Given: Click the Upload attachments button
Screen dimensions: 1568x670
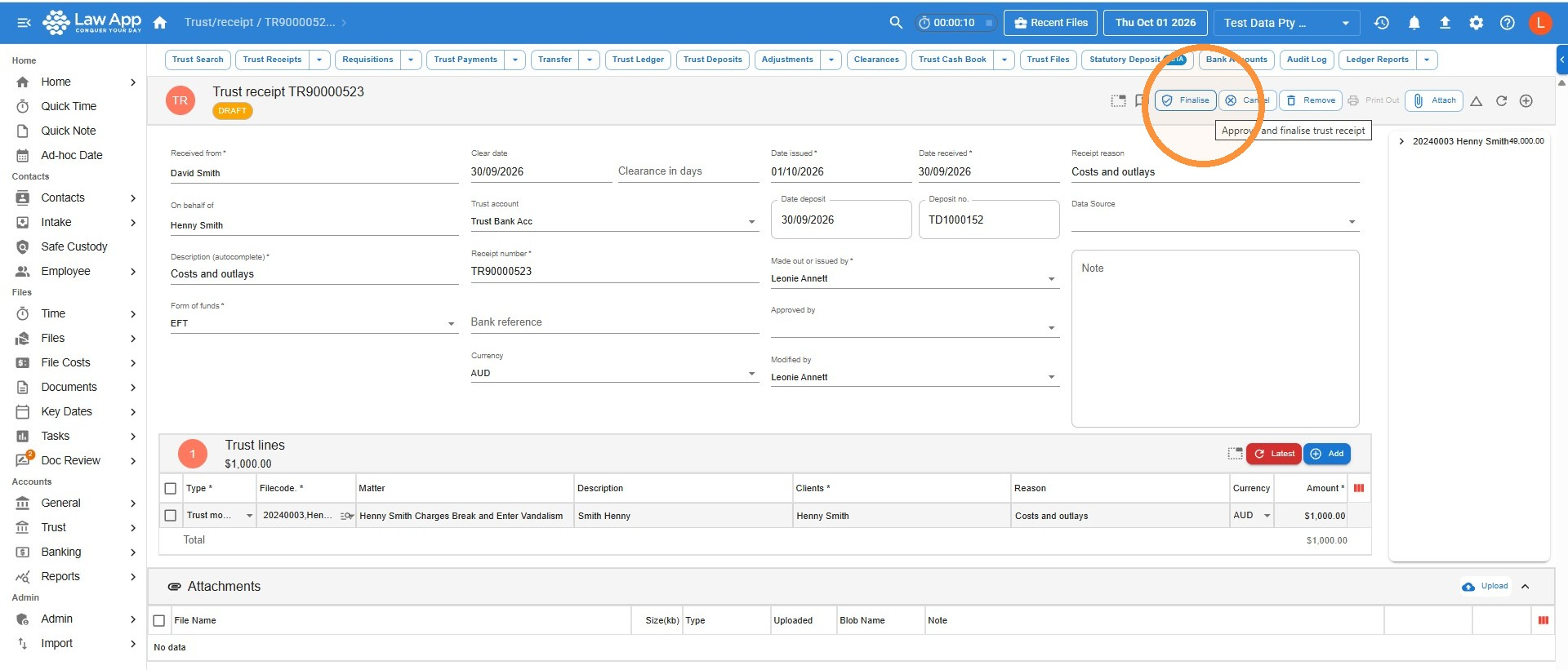Looking at the screenshot, I should (1486, 586).
